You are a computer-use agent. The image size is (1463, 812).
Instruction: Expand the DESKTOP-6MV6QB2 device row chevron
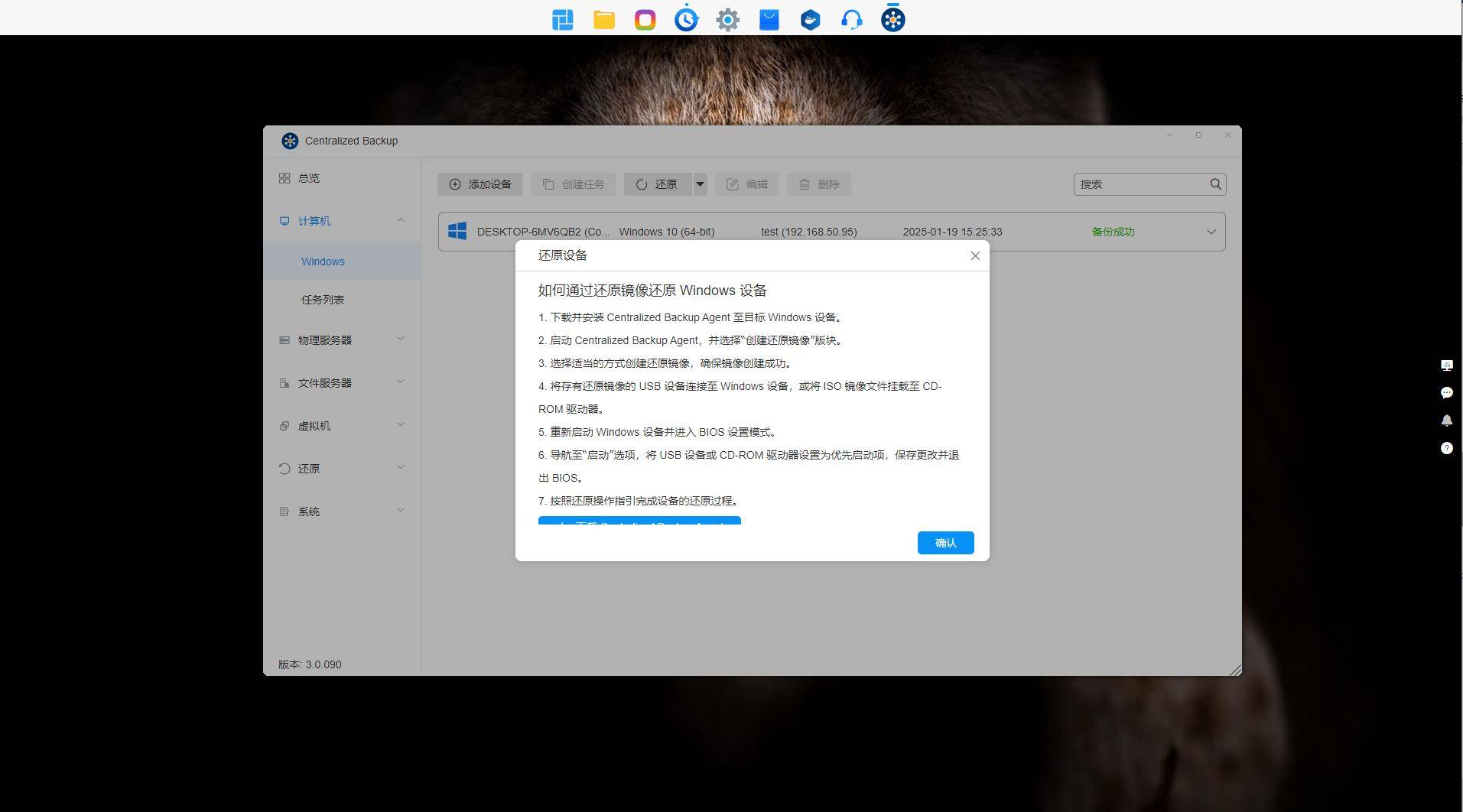tap(1211, 232)
